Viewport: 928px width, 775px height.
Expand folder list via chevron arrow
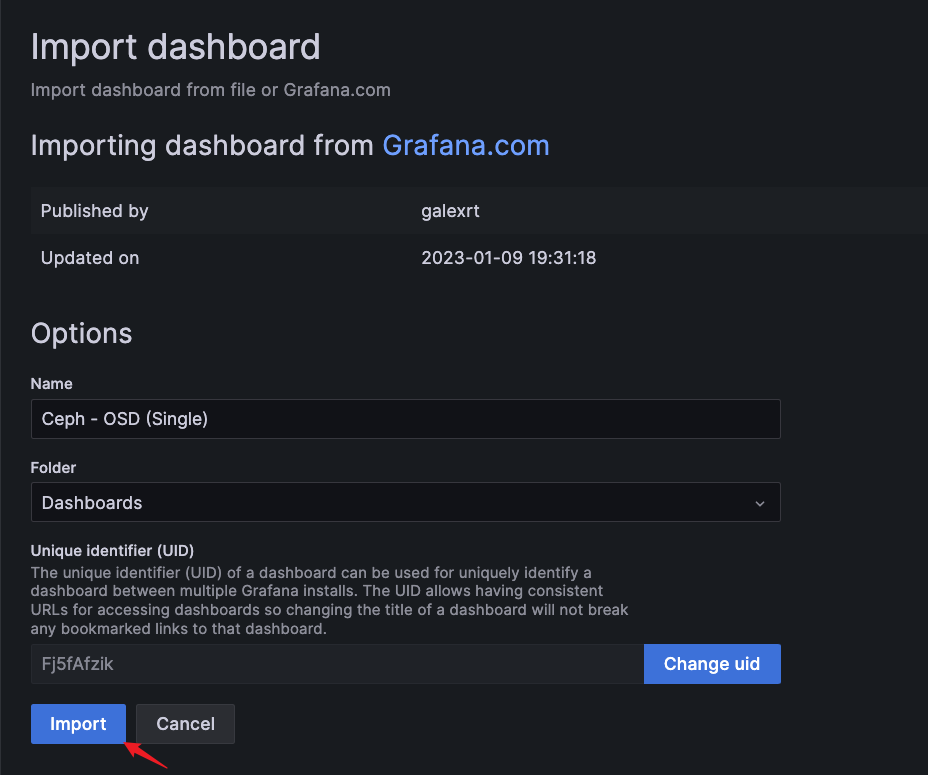pyautogui.click(x=760, y=503)
